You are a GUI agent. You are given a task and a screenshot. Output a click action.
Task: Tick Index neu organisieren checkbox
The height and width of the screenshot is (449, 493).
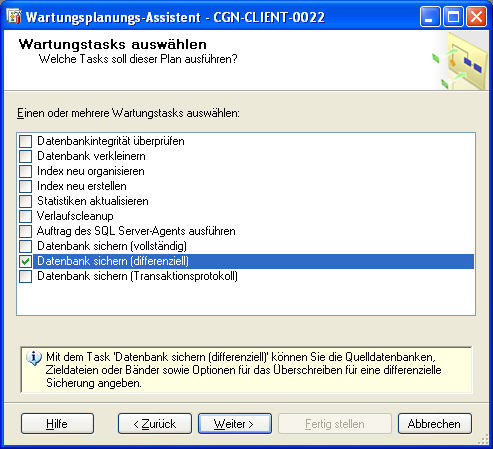point(25,171)
